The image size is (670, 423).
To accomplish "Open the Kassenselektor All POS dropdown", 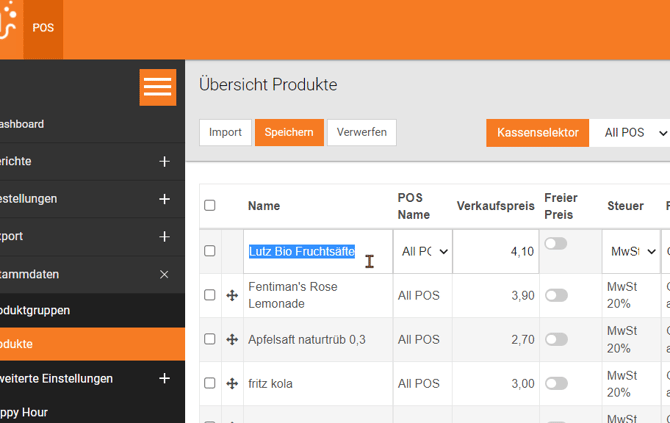I will (x=634, y=133).
